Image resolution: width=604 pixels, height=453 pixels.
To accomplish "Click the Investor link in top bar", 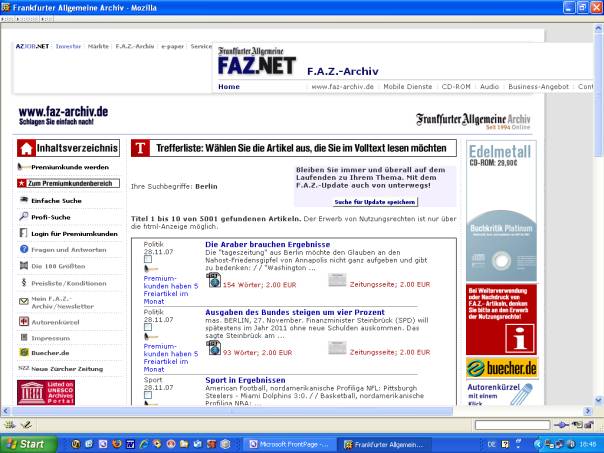I will click(x=68, y=46).
